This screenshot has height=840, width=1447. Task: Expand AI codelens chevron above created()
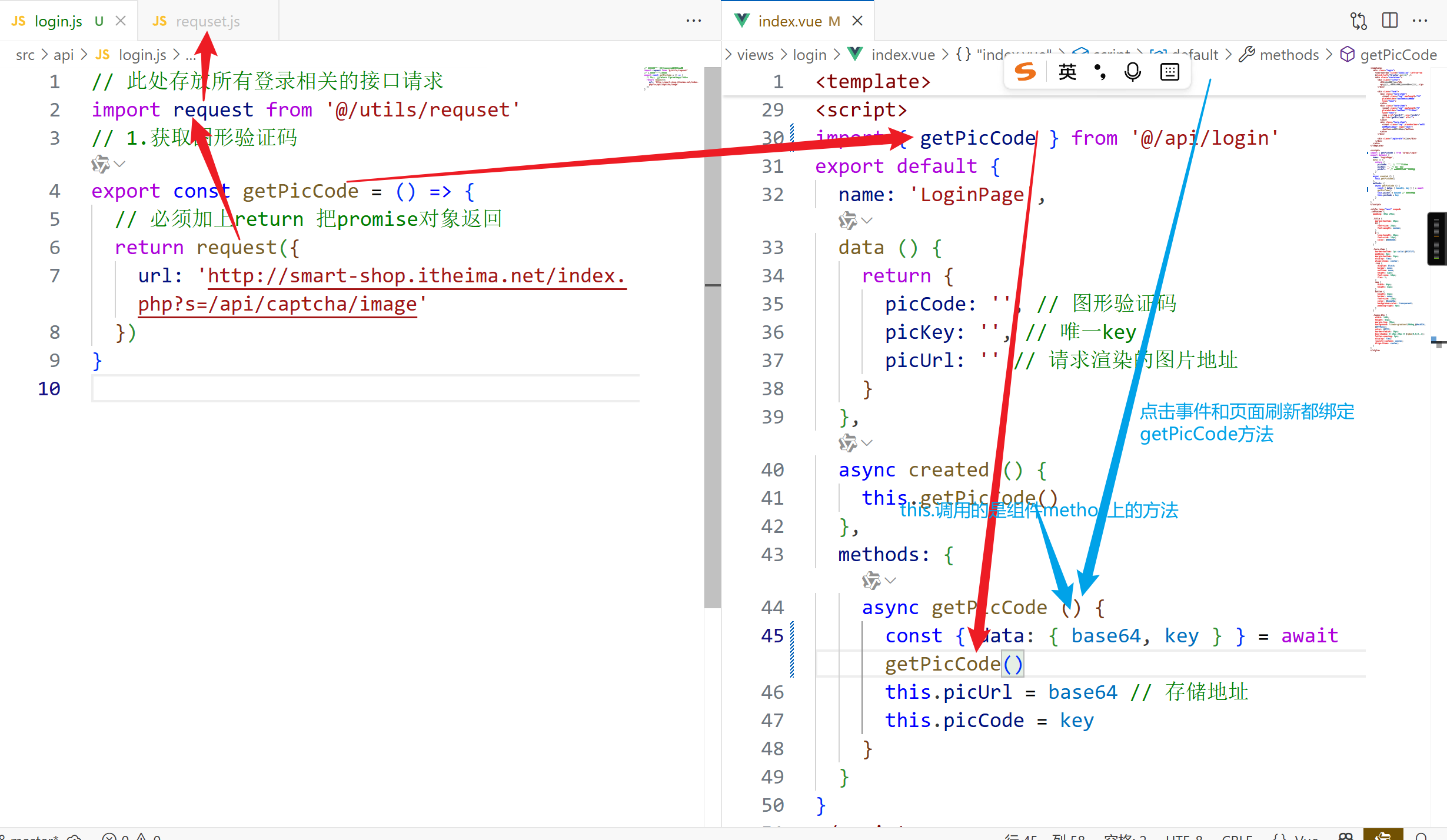pyautogui.click(x=867, y=442)
